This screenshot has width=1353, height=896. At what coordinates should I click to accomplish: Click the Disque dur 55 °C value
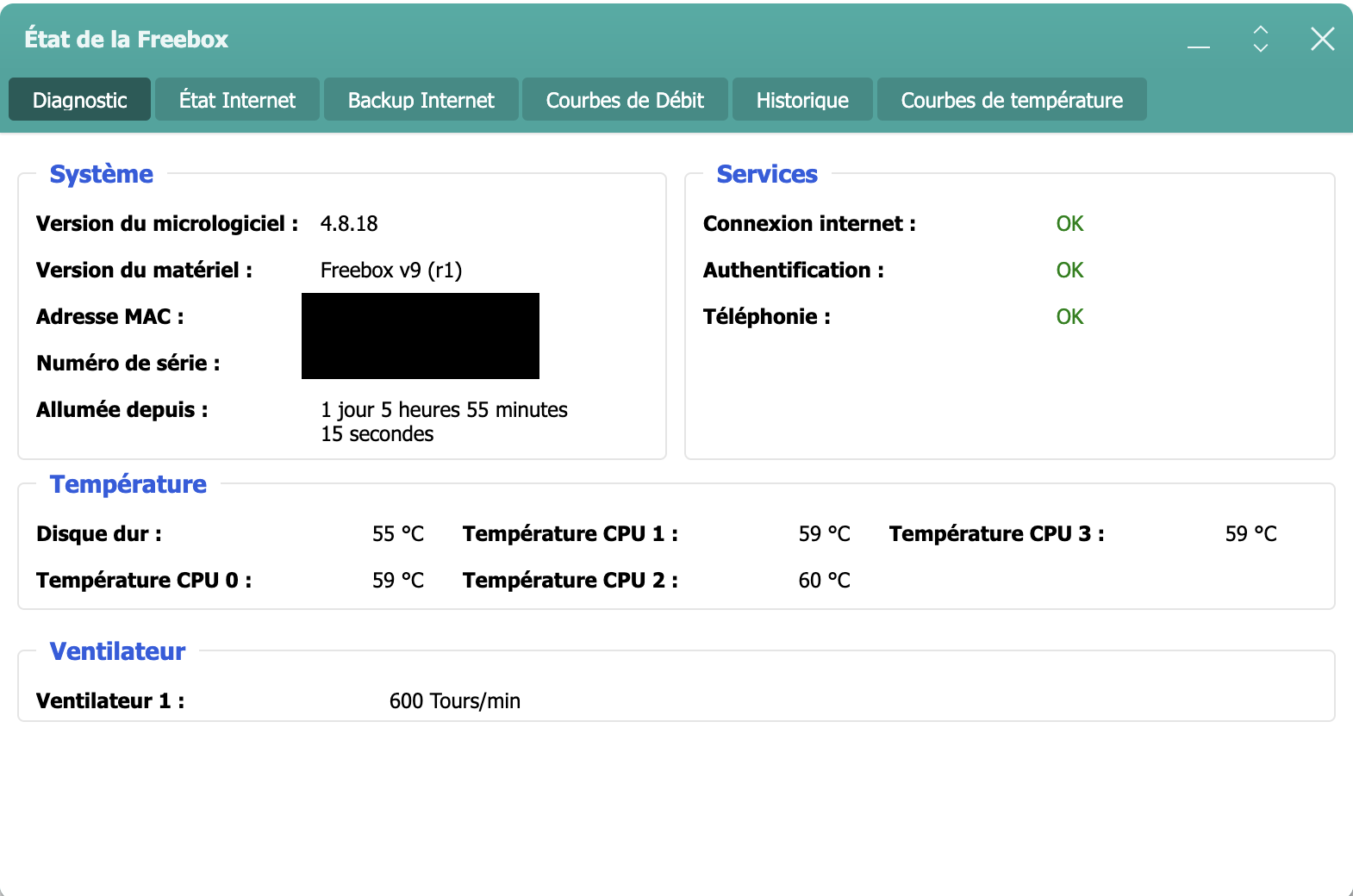coord(398,534)
